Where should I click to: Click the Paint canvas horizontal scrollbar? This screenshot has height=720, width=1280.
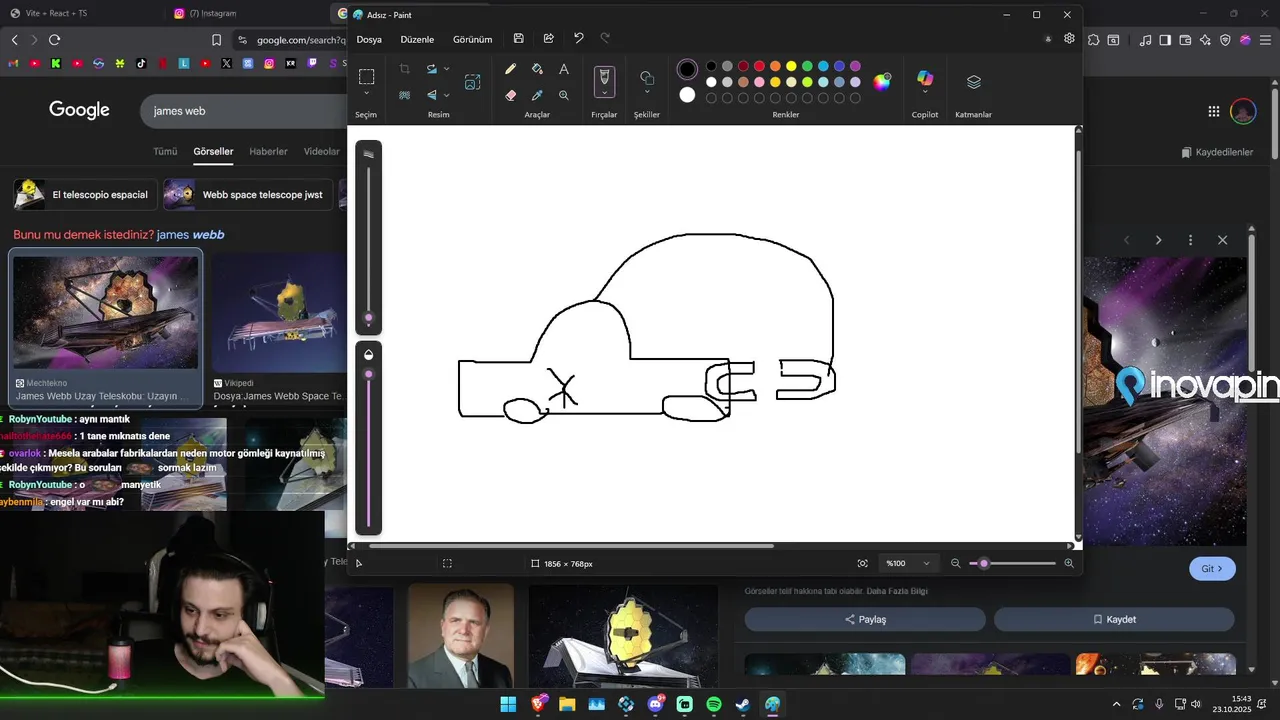572,546
